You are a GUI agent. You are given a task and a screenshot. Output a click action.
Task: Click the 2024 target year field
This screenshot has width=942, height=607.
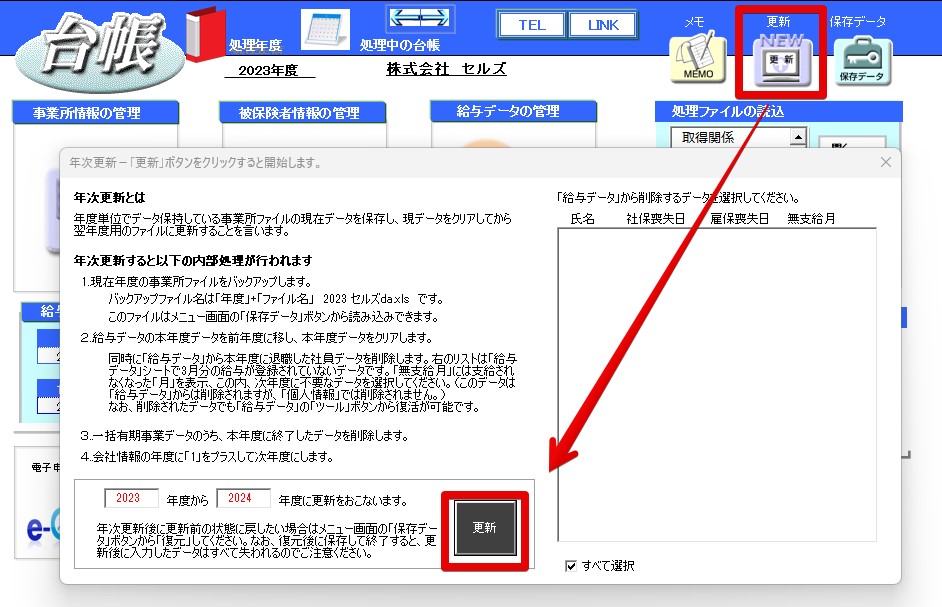click(x=243, y=498)
